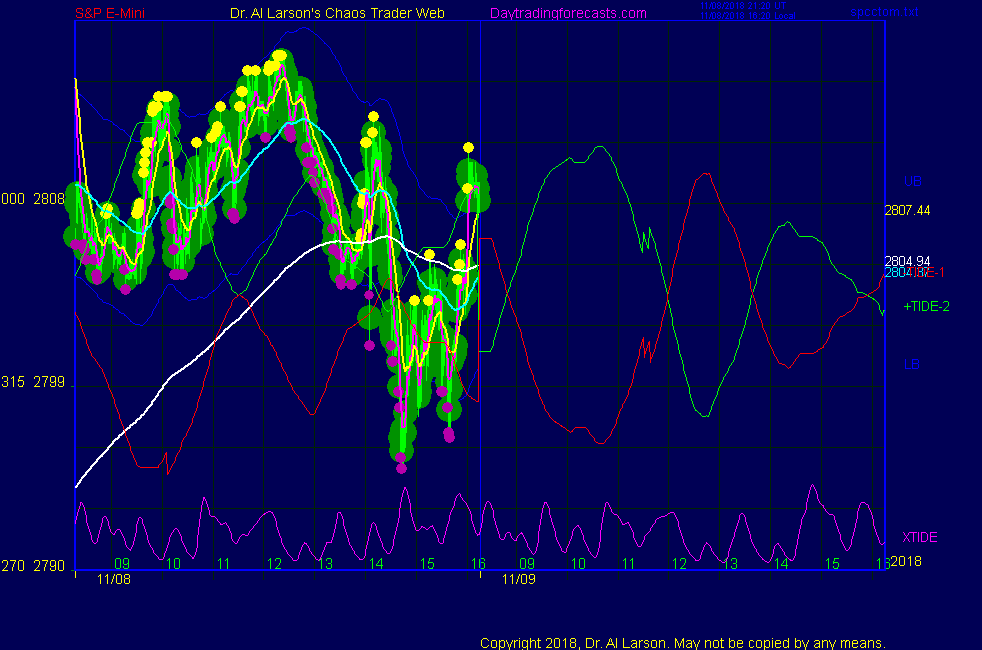Click the Daytradingforecasts.com link
This screenshot has height=650, width=982.
click(x=567, y=13)
